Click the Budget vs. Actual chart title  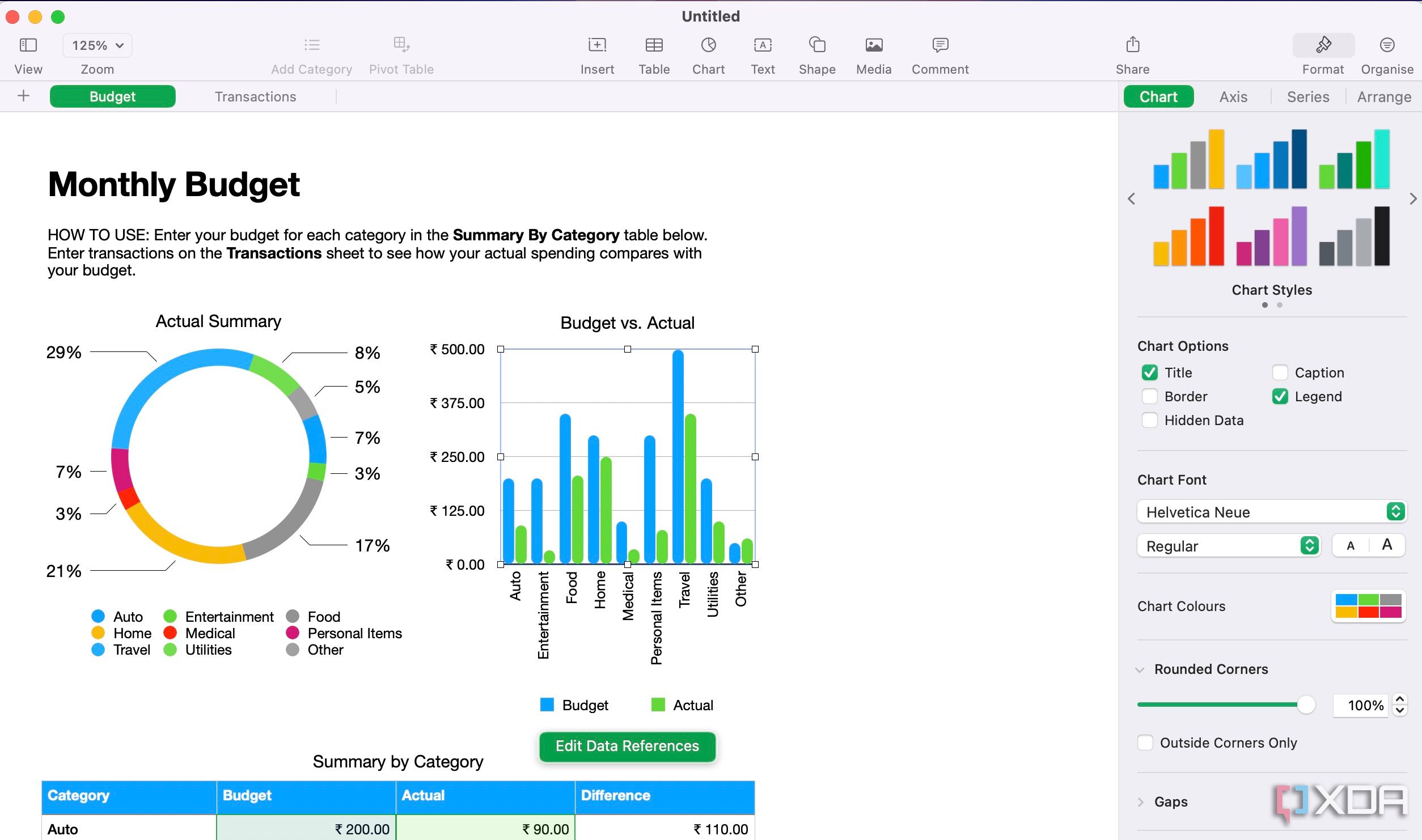627,323
